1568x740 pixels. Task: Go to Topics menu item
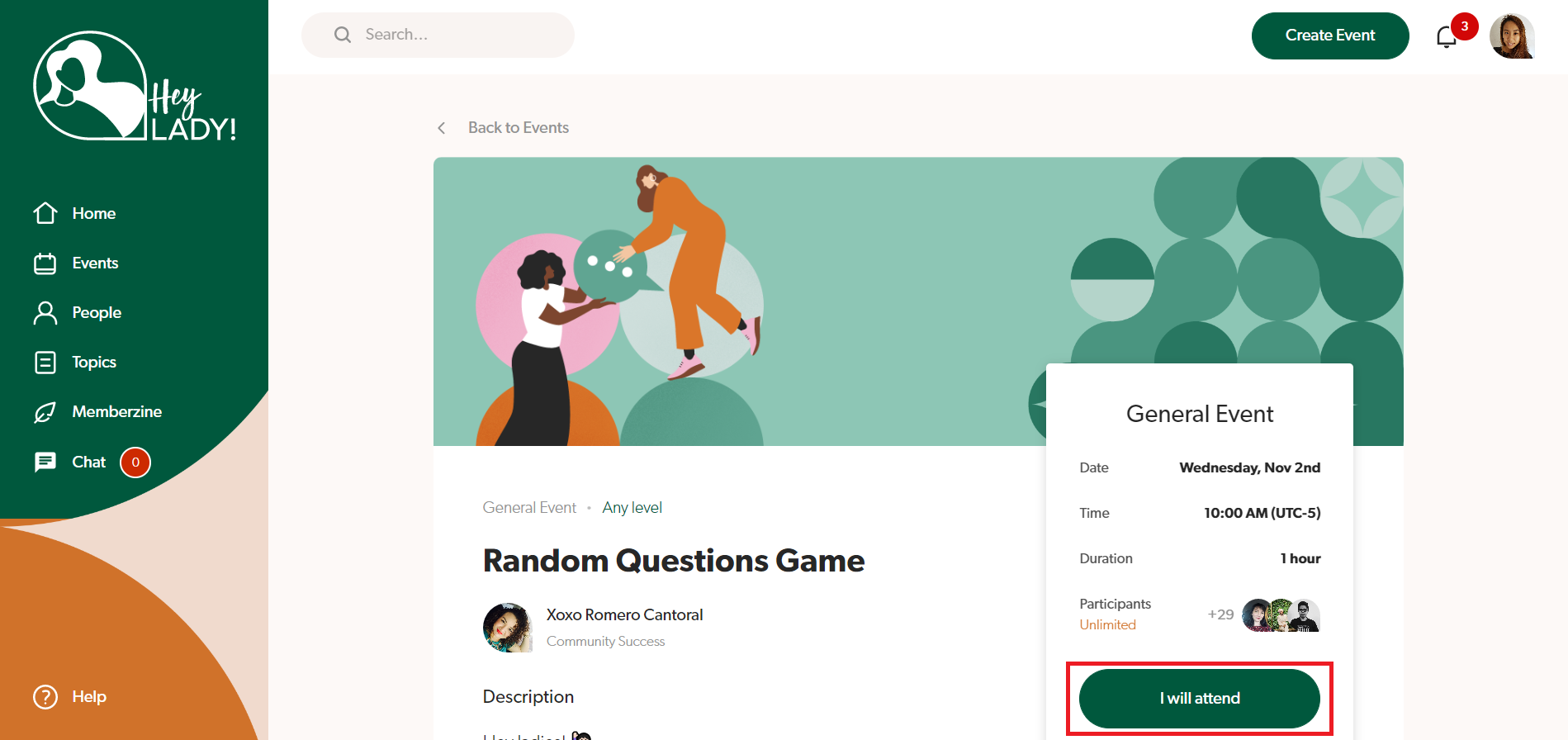pos(94,362)
